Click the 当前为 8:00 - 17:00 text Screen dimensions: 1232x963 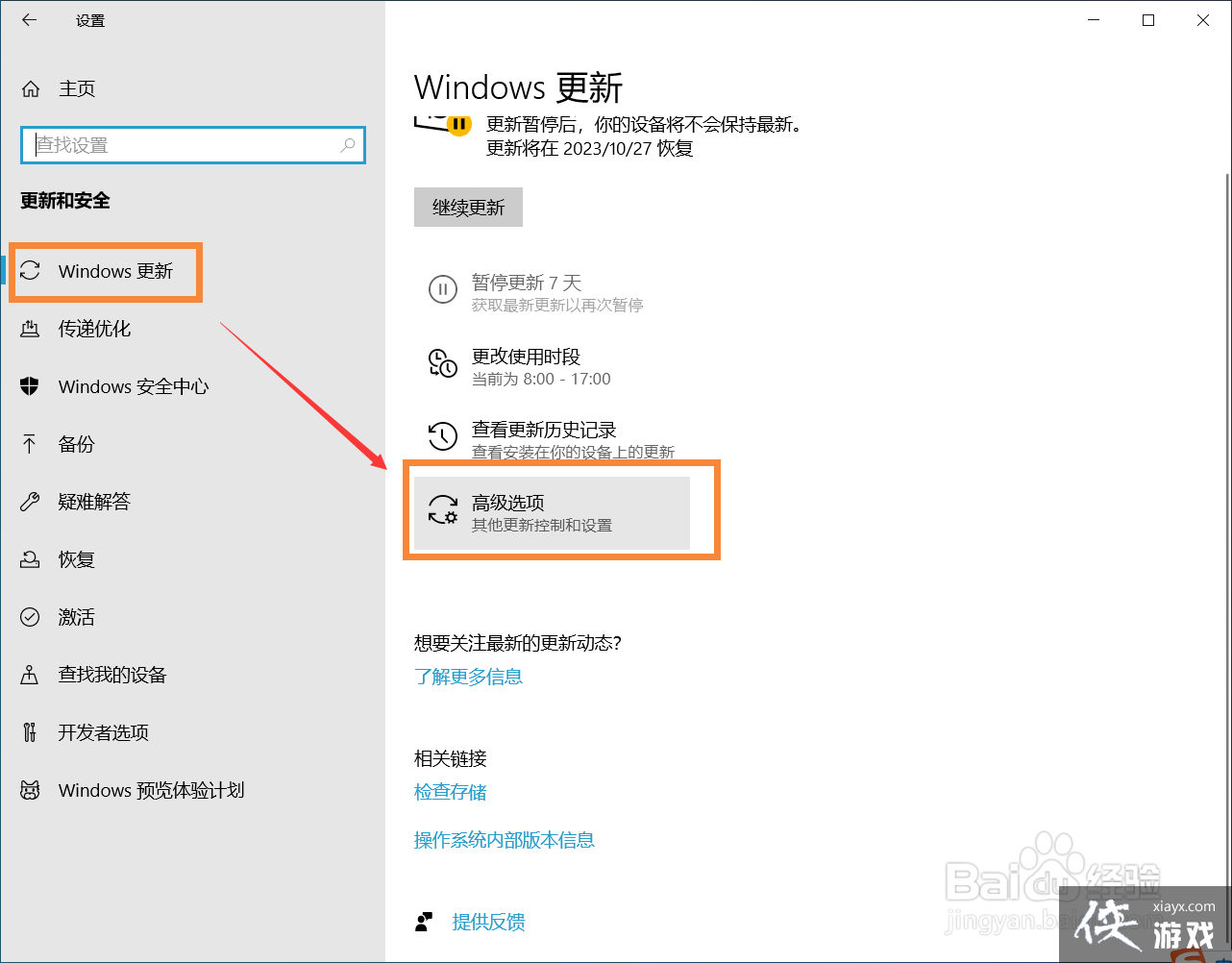coord(541,379)
